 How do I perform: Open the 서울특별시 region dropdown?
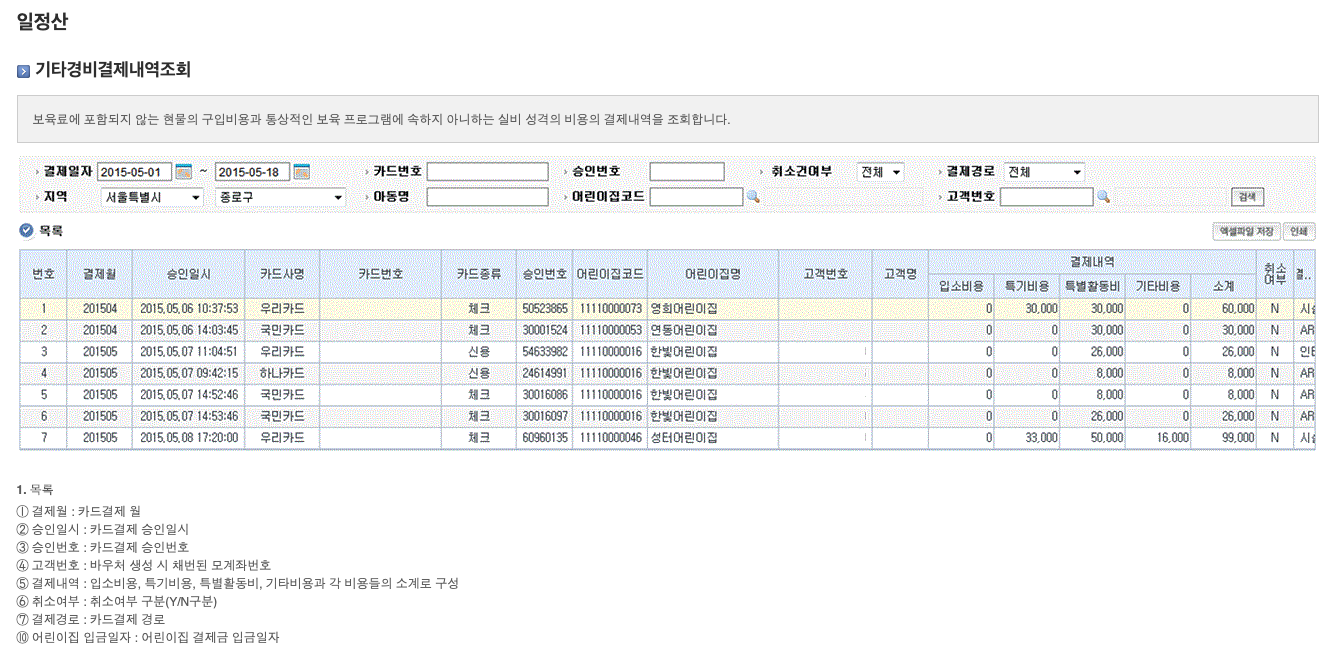pos(152,197)
